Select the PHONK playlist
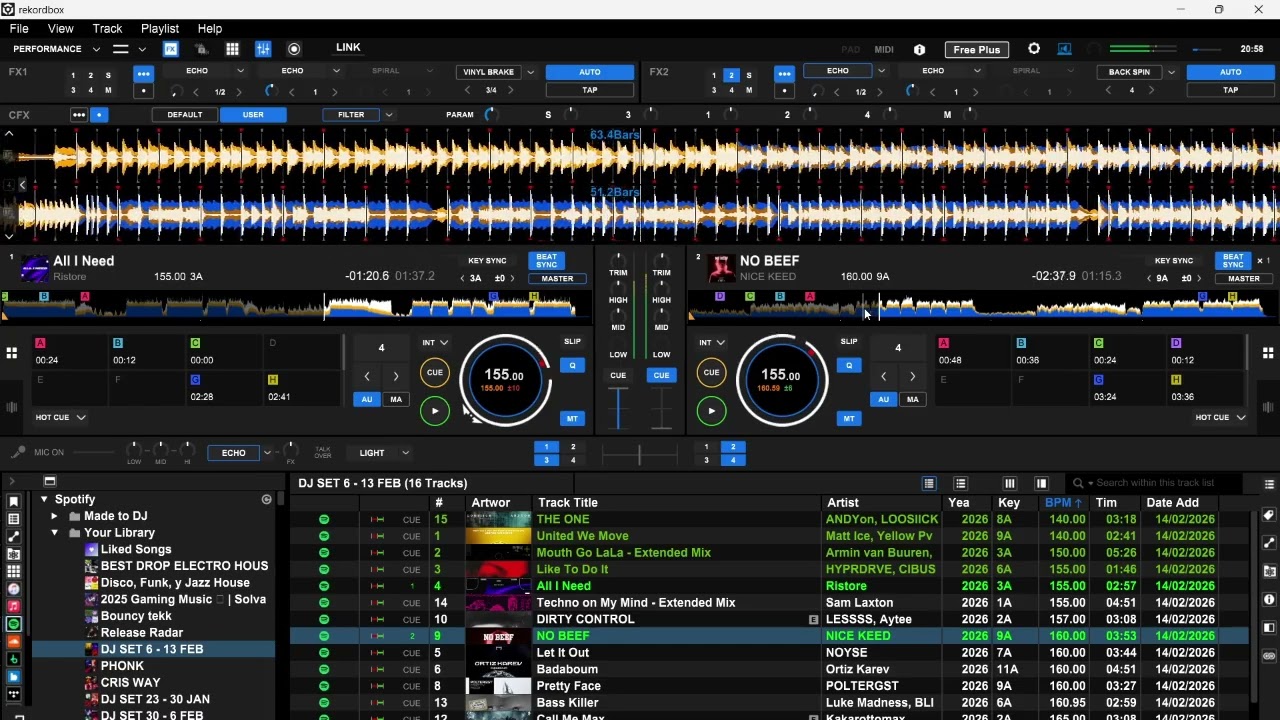This screenshot has width=1280, height=720. coord(122,666)
